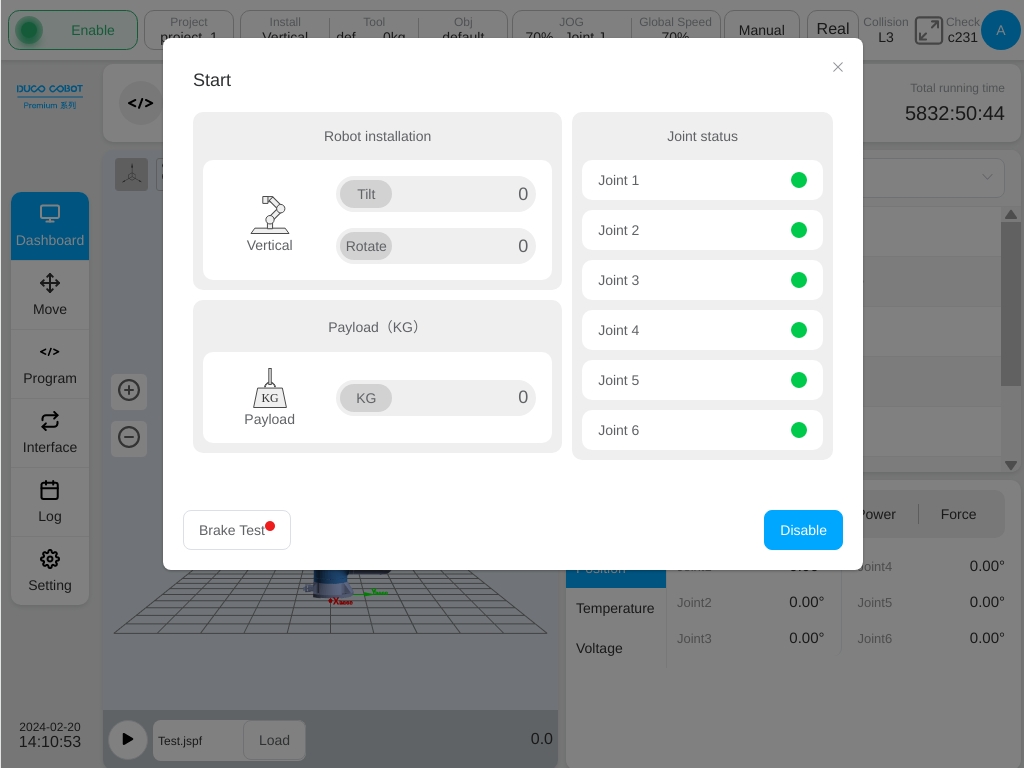
Task: Open the Move panel in sidebar
Action: (x=50, y=295)
